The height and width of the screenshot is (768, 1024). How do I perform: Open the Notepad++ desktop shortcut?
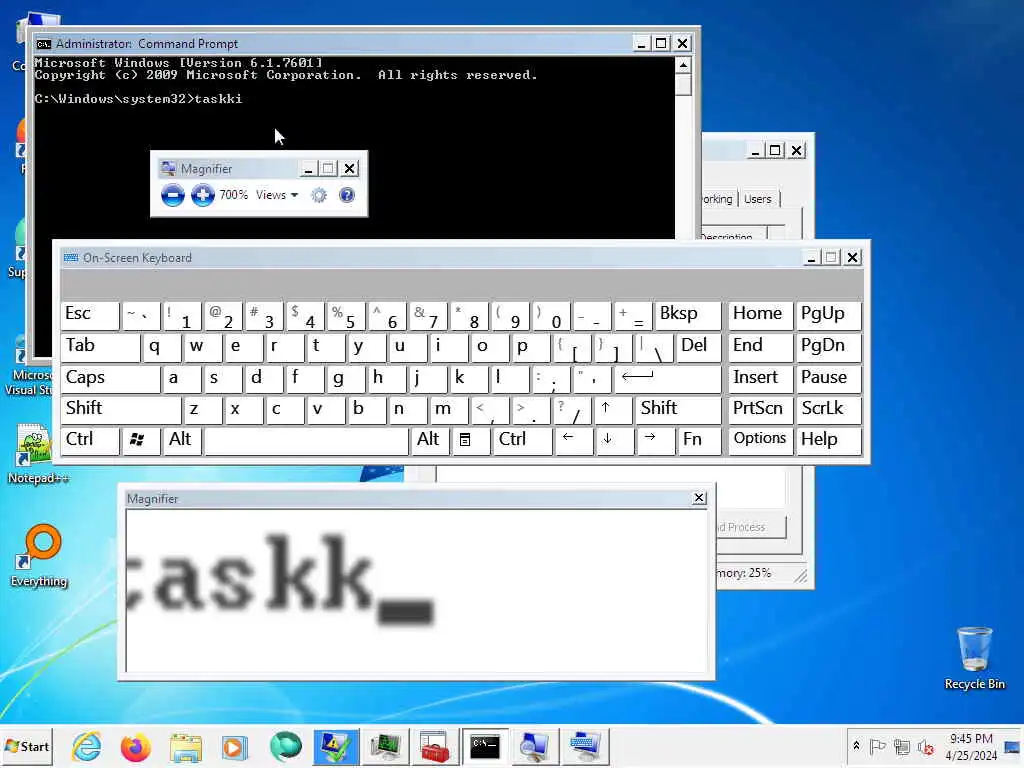39,453
